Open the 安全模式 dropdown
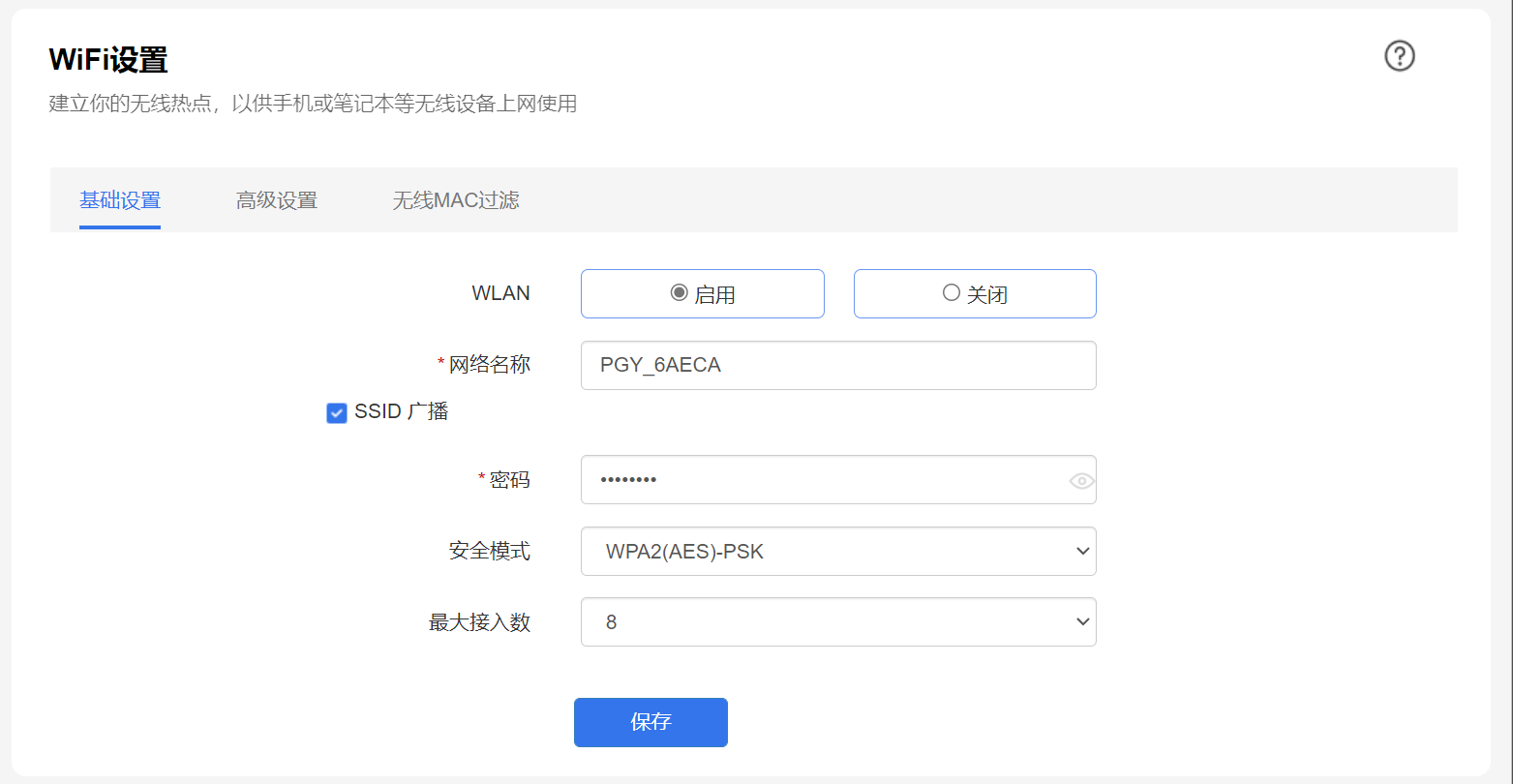This screenshot has width=1513, height=784. click(838, 551)
